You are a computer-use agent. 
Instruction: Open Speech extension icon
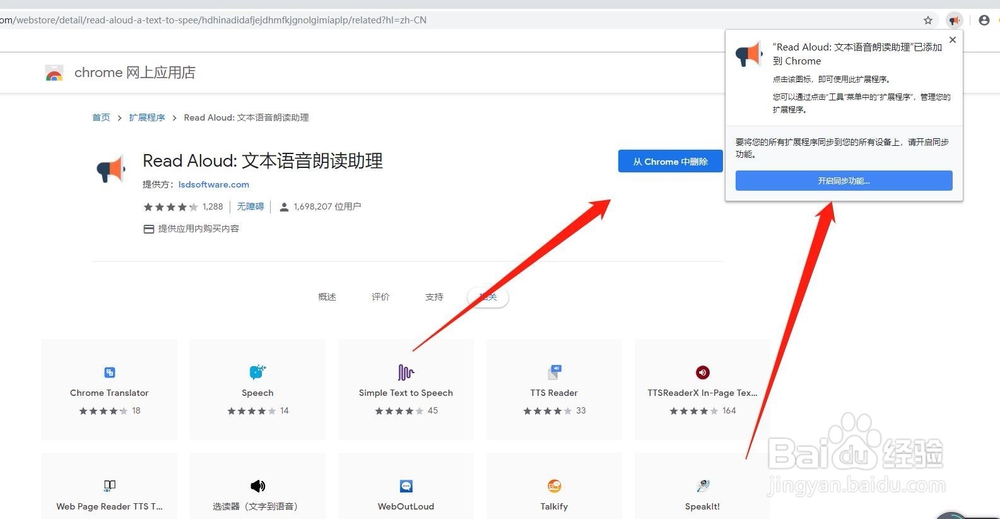(x=258, y=372)
